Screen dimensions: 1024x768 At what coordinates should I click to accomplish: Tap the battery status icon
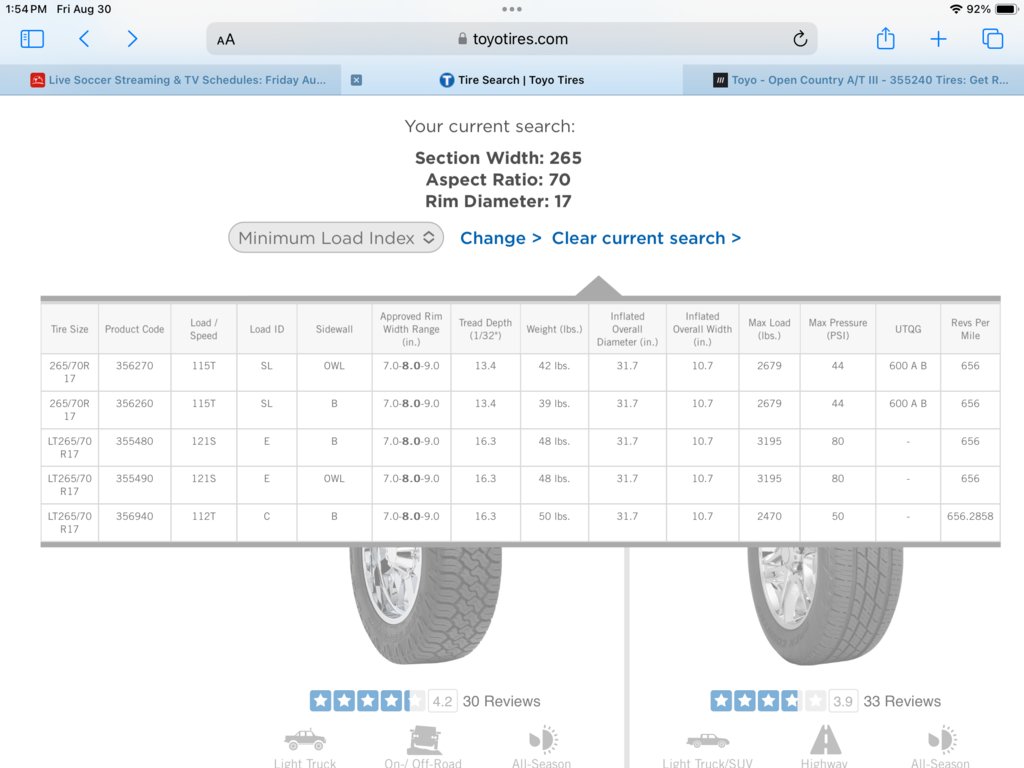tap(1007, 9)
